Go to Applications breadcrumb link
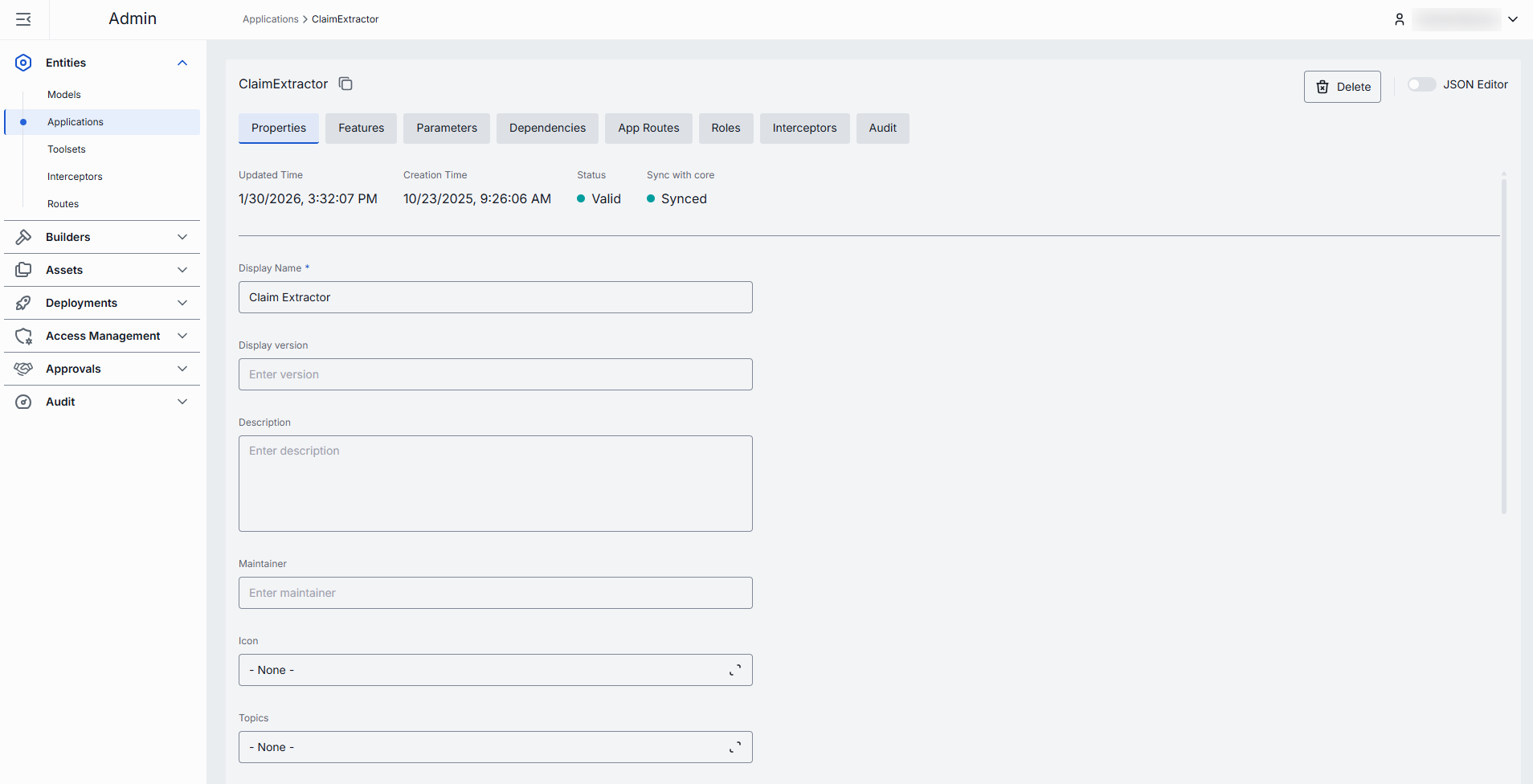This screenshot has height=784, width=1533. coord(270,19)
